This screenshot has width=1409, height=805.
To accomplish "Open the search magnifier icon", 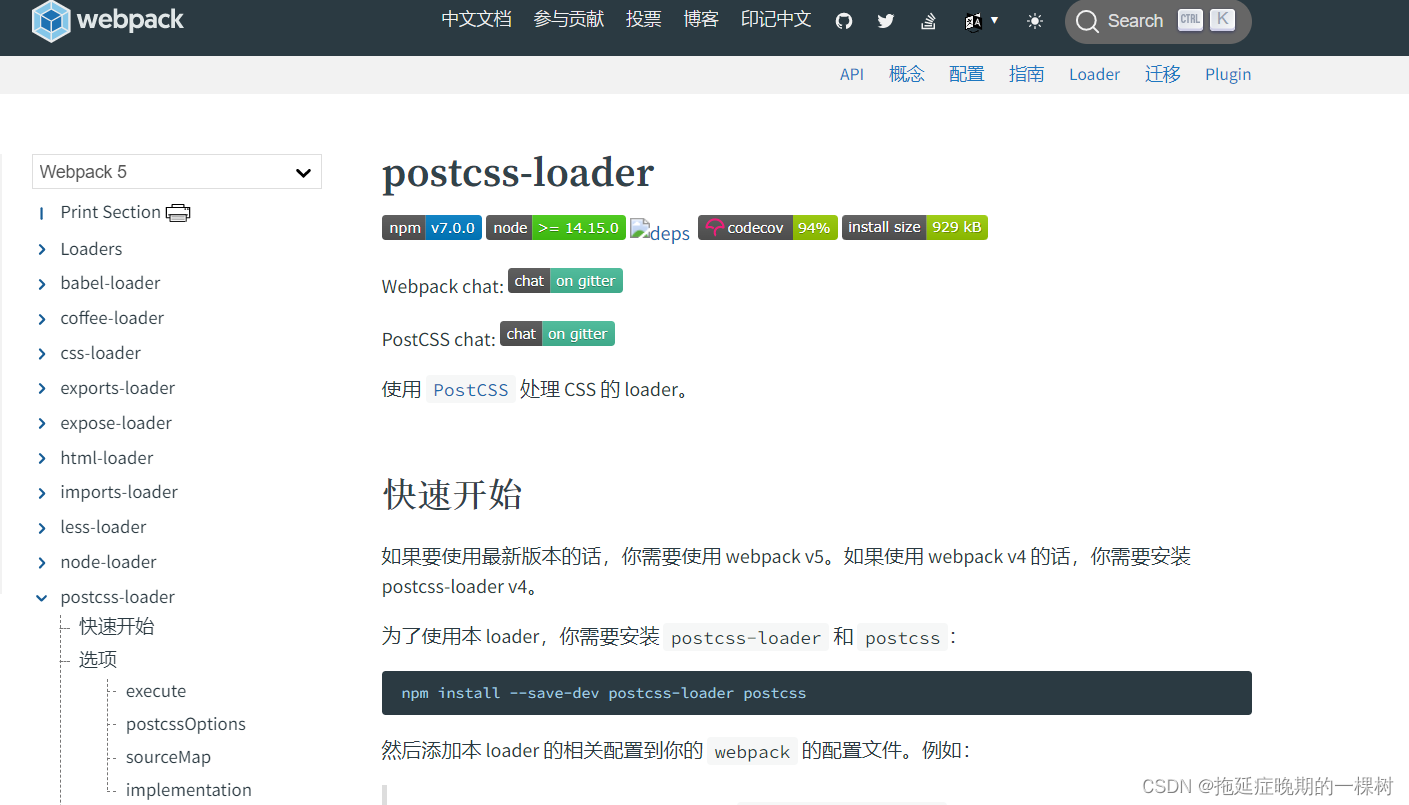I will [1087, 20].
